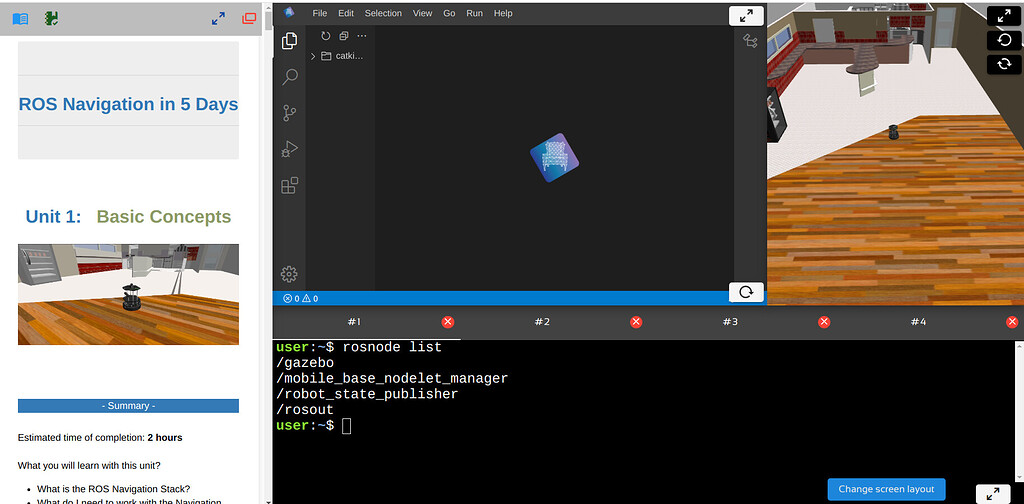Click the blue open-book notebook icon
The width and height of the screenshot is (1024, 504).
tap(20, 18)
